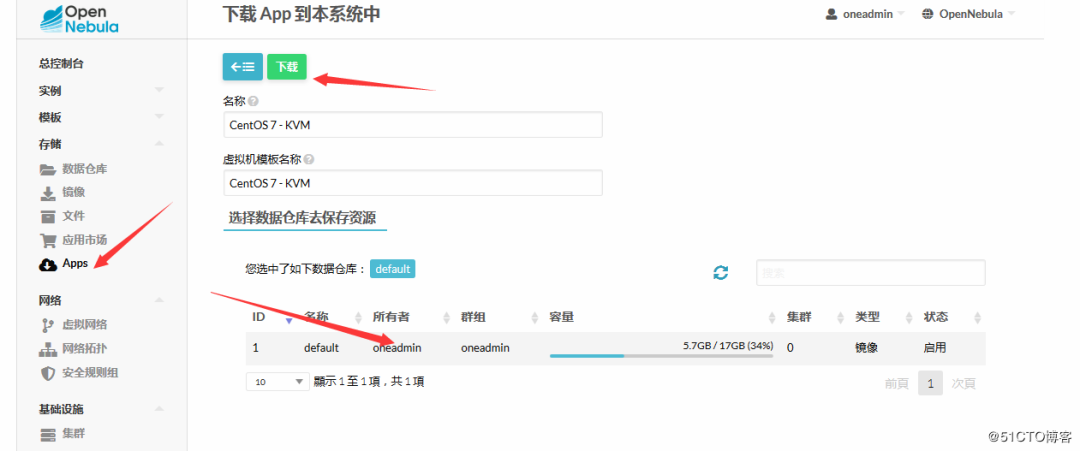
Task: Open 集群 server icon item
Action: pyautogui.click(x=48, y=434)
